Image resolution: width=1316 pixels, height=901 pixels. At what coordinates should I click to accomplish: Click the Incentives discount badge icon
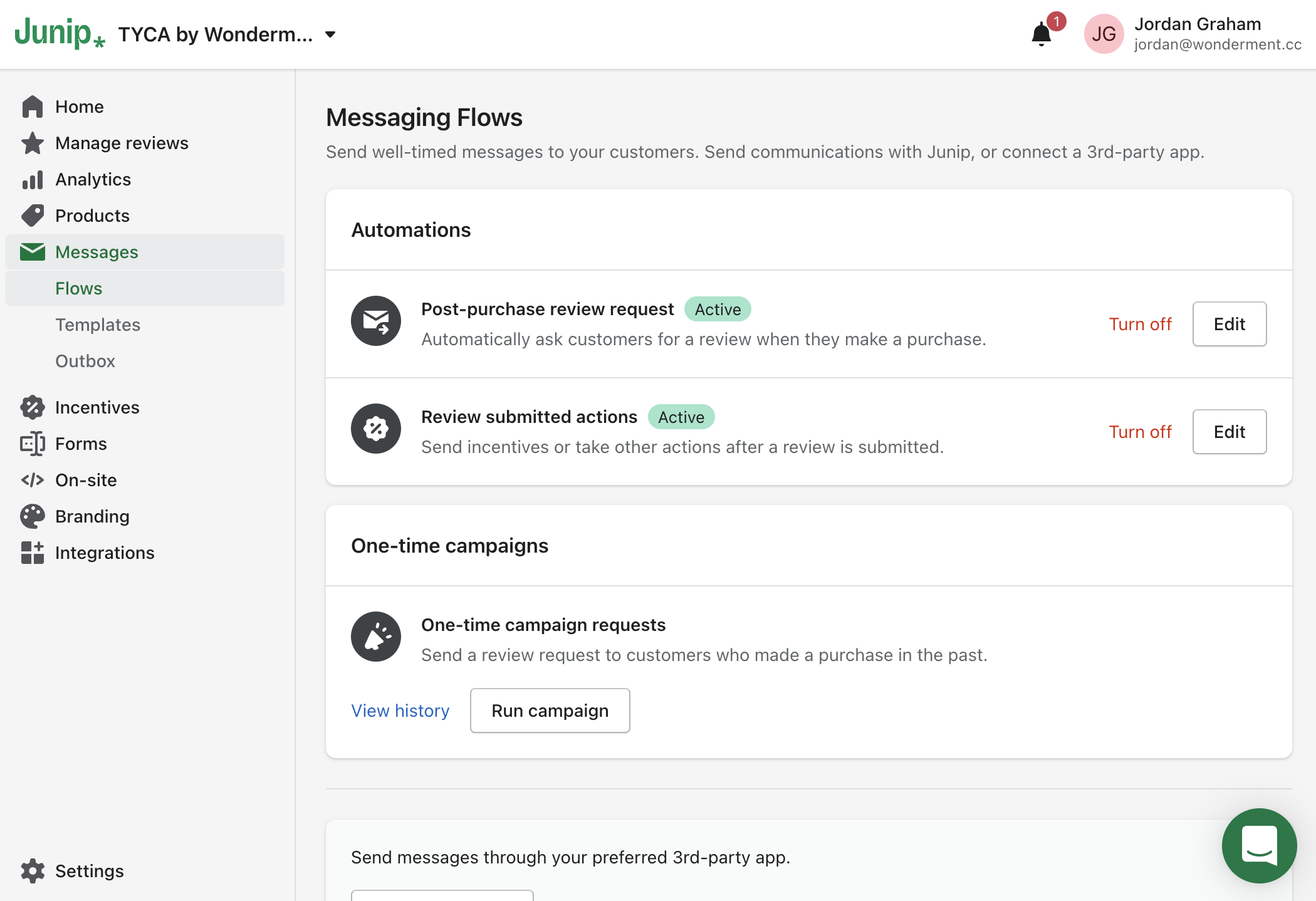[x=33, y=407]
